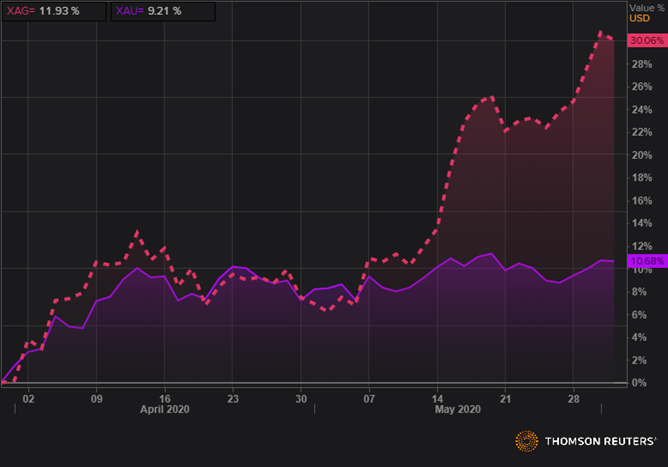Click the silver dashed line's final peak
The width and height of the screenshot is (668, 467).
tap(600, 32)
